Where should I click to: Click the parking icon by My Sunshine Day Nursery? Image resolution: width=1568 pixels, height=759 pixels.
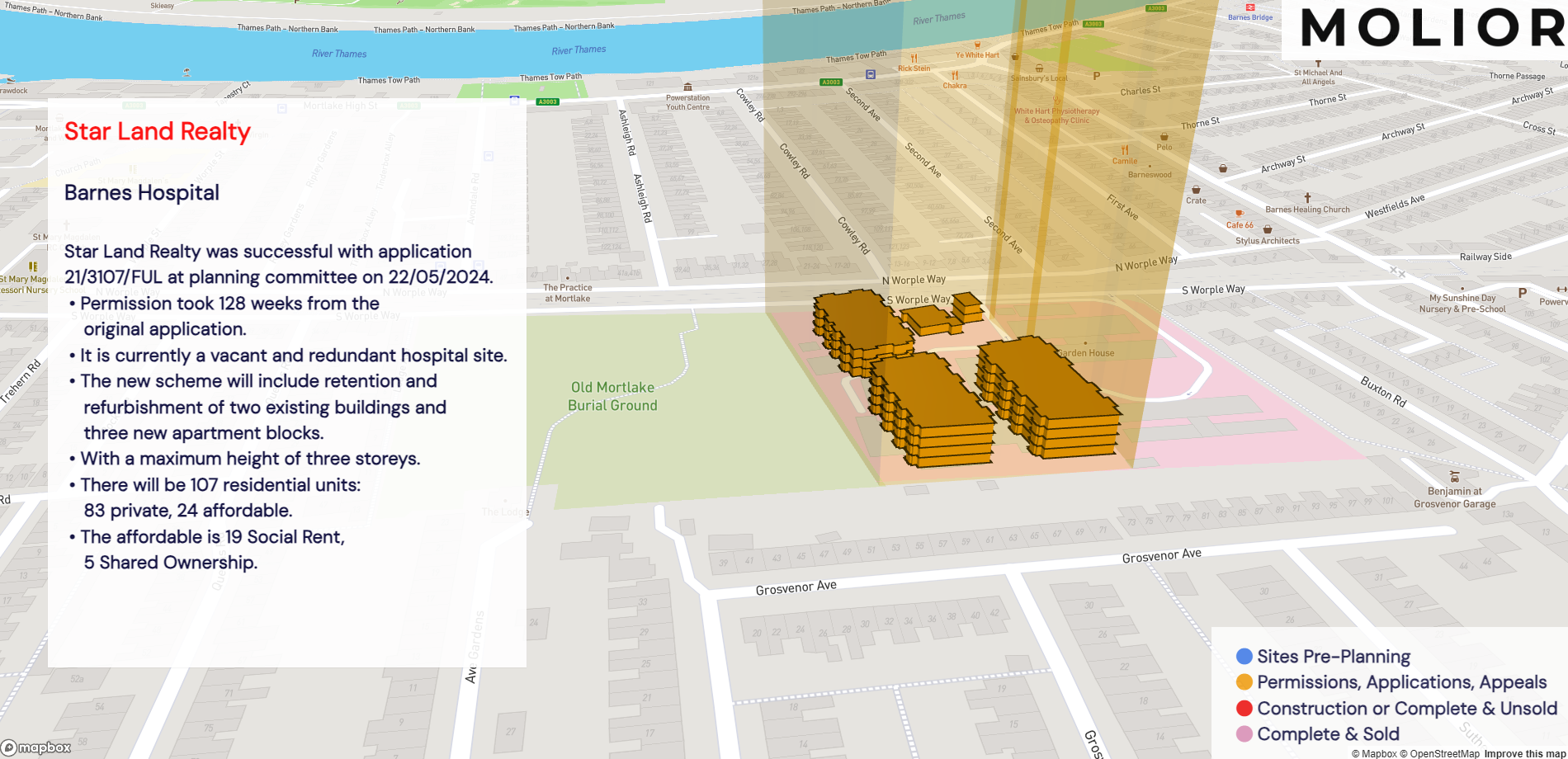[1523, 293]
